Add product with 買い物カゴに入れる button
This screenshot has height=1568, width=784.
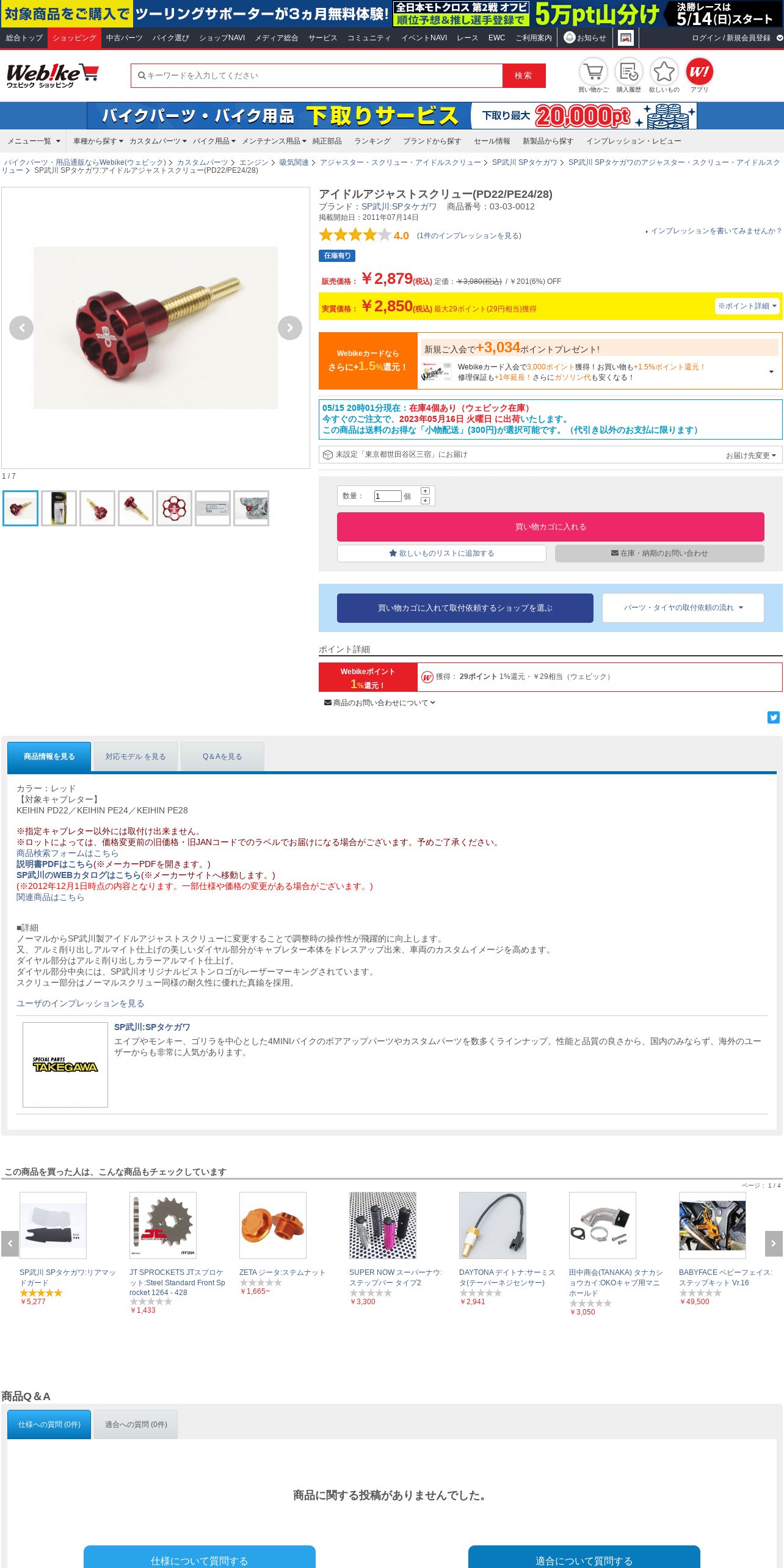pos(550,527)
